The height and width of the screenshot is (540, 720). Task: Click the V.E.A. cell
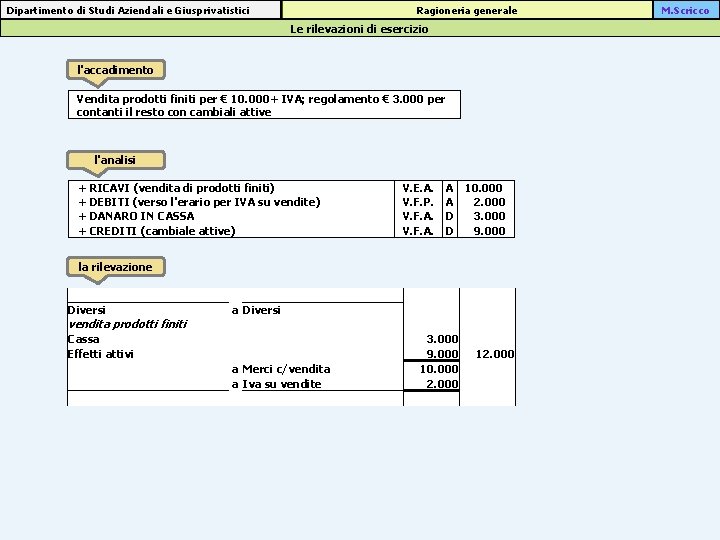[418, 188]
